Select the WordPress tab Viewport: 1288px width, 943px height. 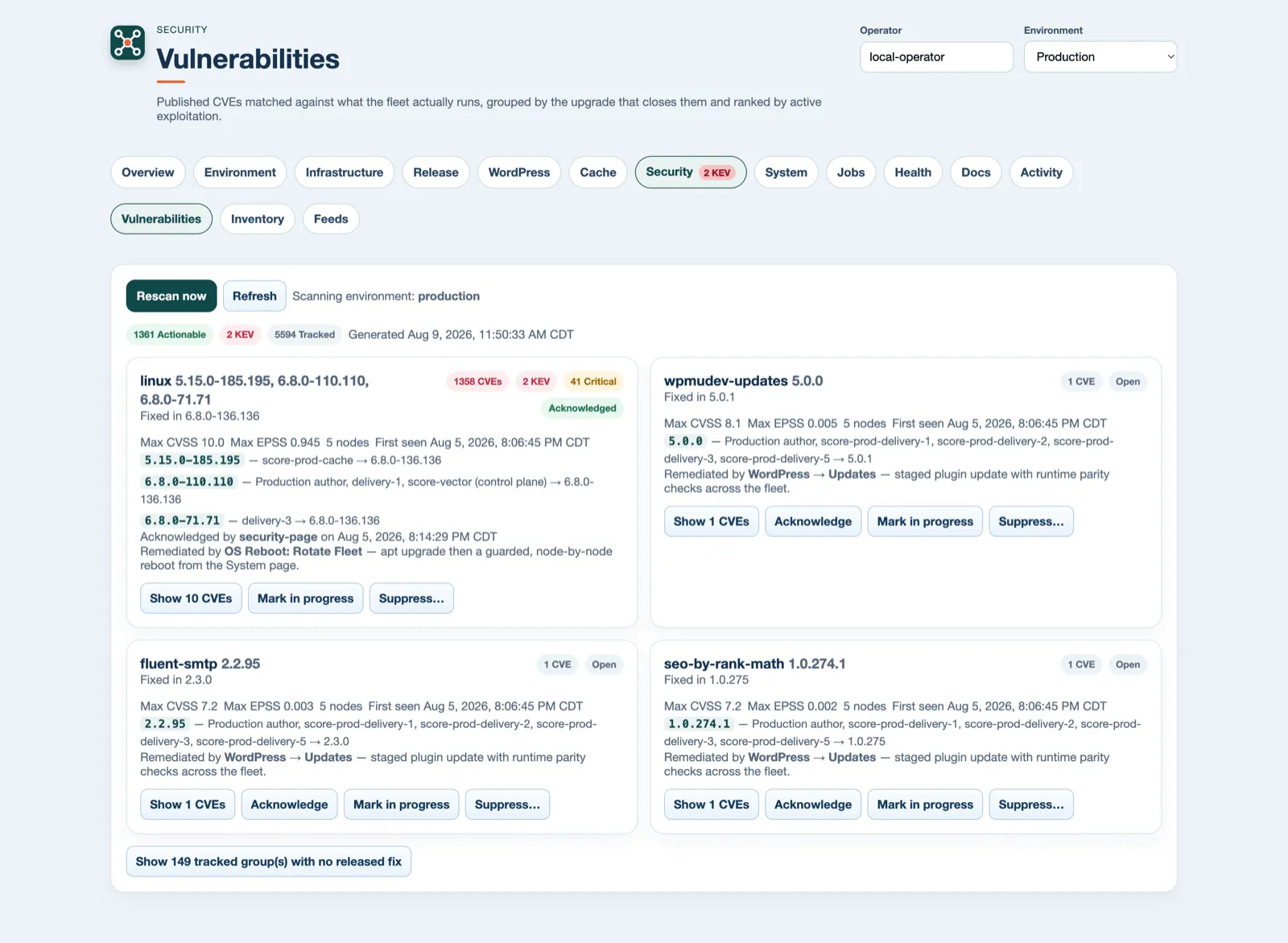(519, 172)
